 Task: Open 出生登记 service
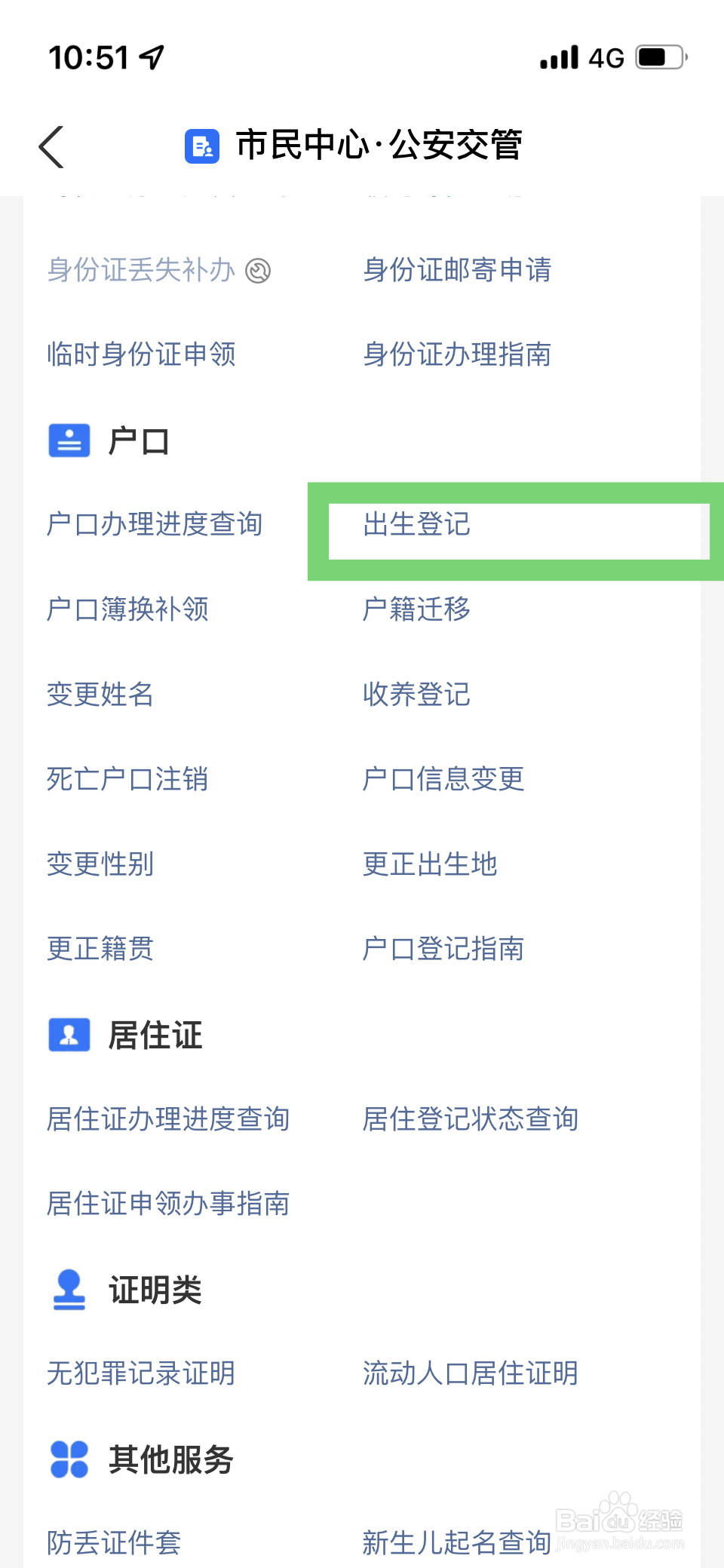417,524
